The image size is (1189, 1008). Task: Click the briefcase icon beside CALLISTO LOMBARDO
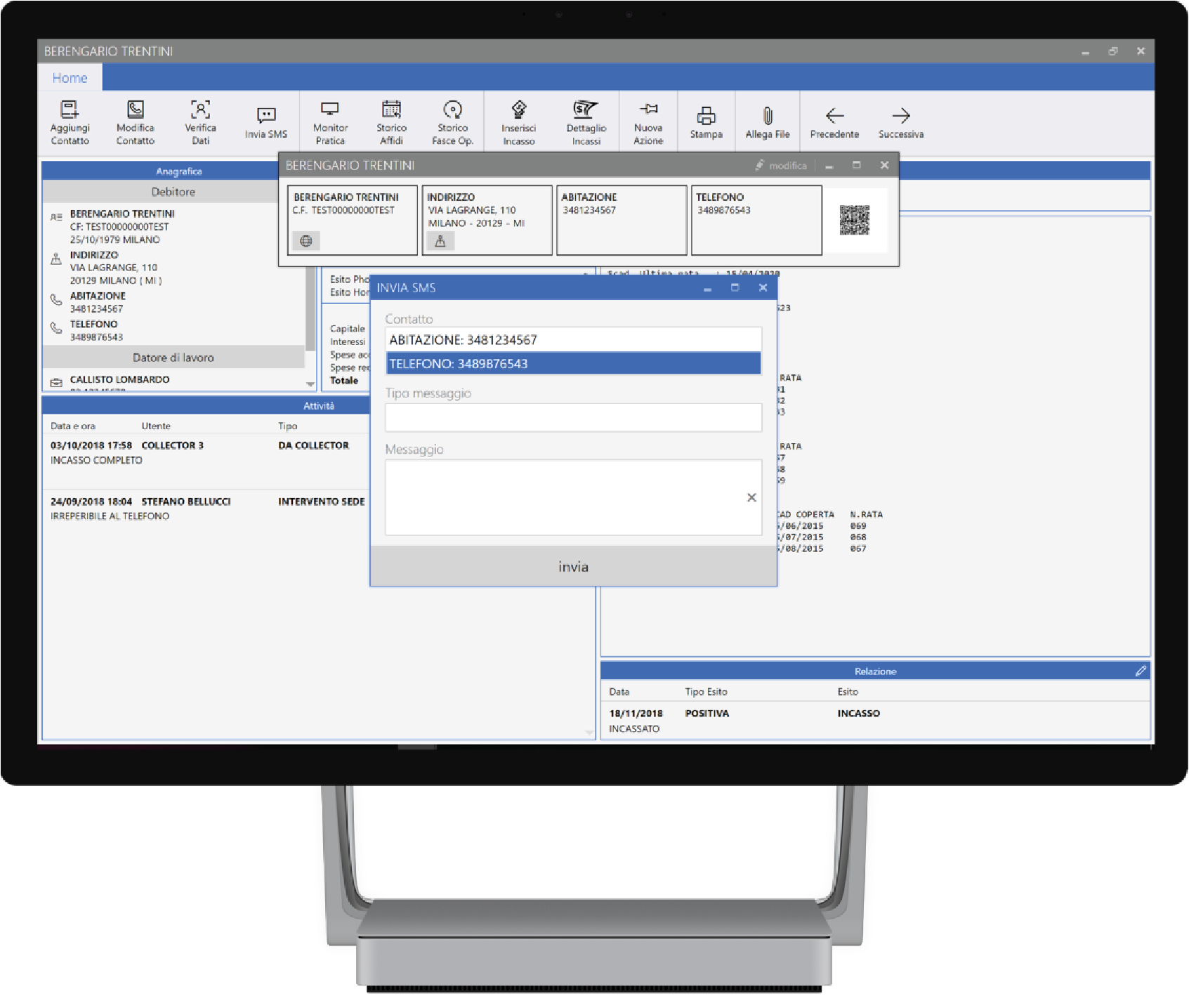(56, 383)
